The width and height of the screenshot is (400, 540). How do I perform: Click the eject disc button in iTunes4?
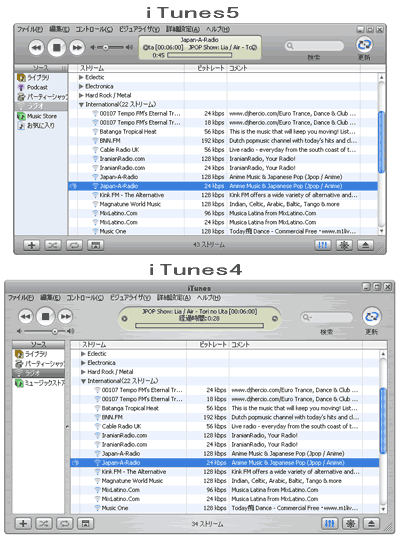(x=371, y=524)
